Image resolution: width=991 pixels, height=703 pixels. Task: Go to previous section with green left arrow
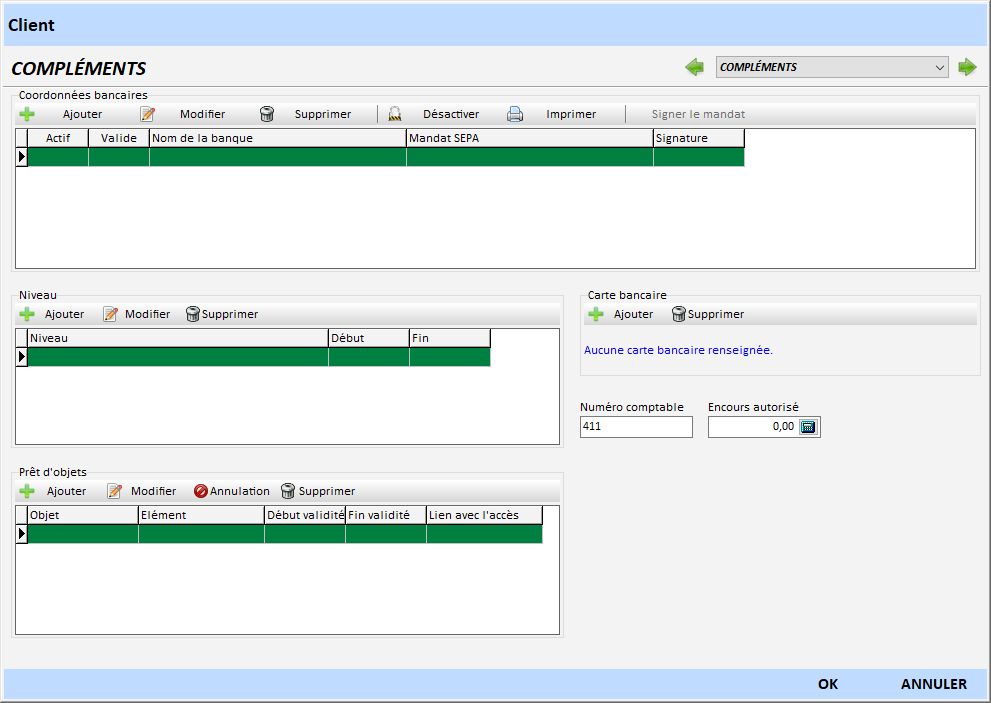(x=694, y=67)
